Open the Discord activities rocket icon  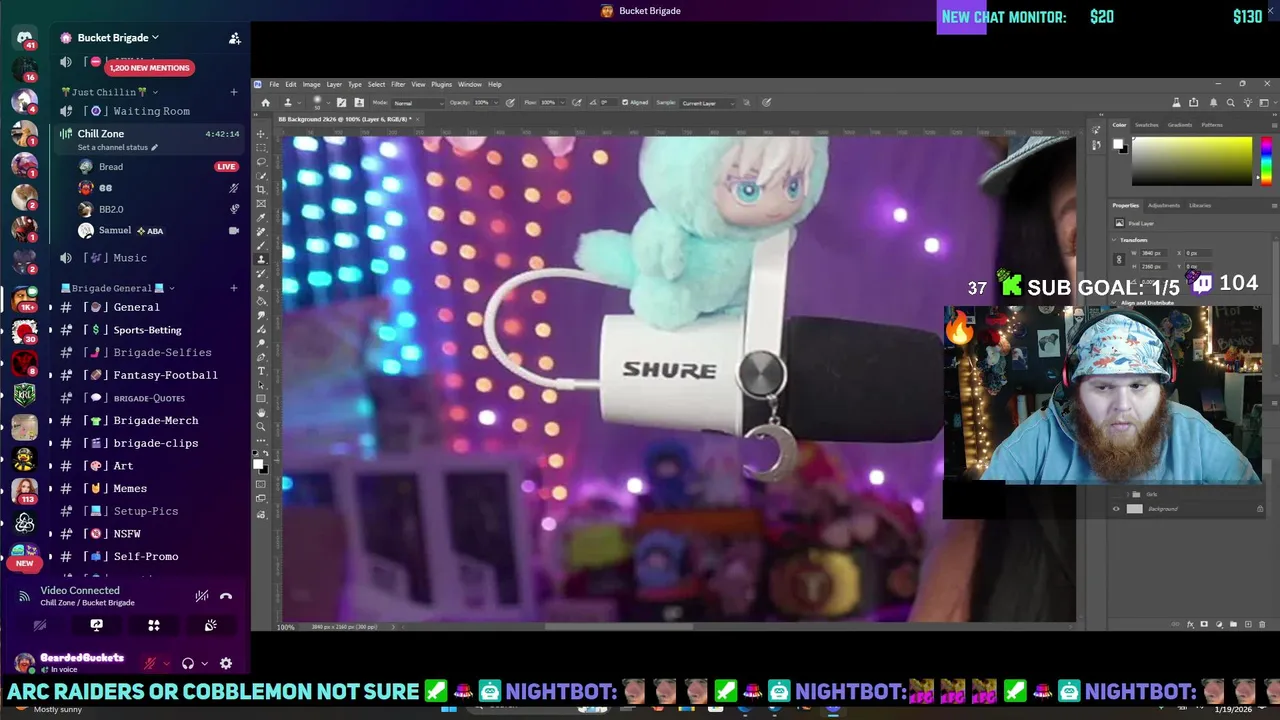[154, 625]
